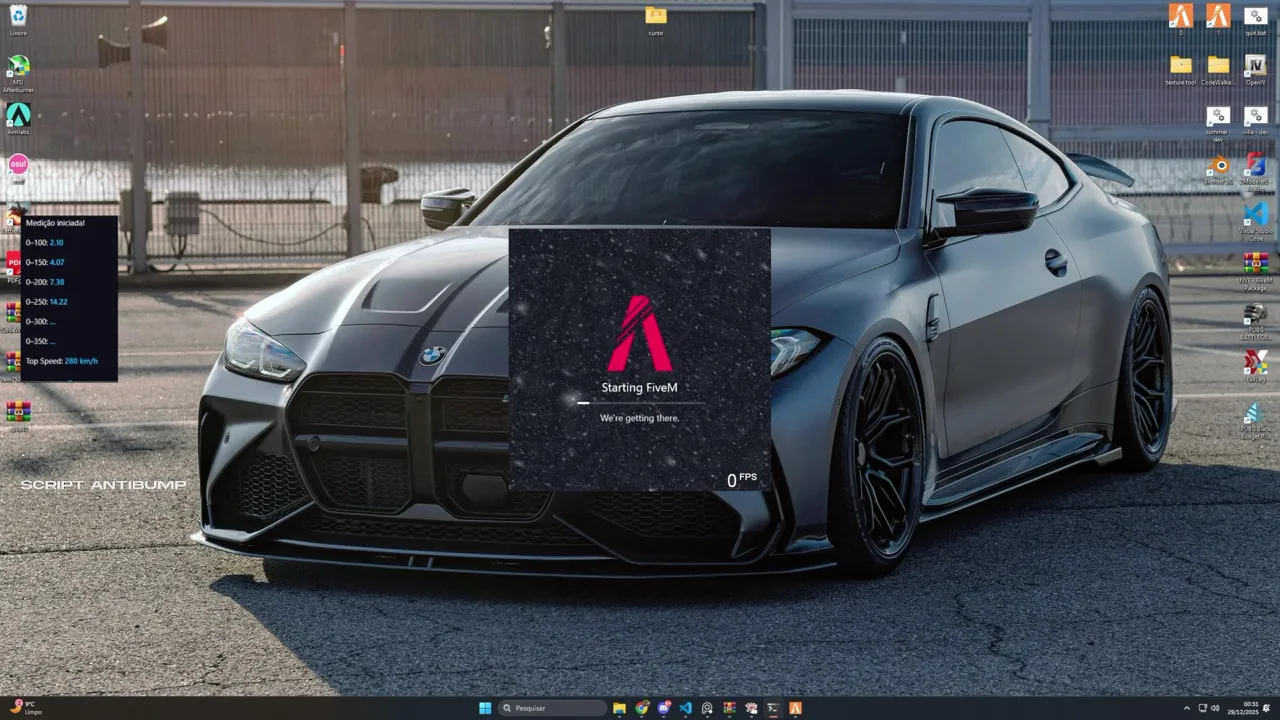Click the Windows Start button
This screenshot has height=720, width=1280.
[485, 708]
